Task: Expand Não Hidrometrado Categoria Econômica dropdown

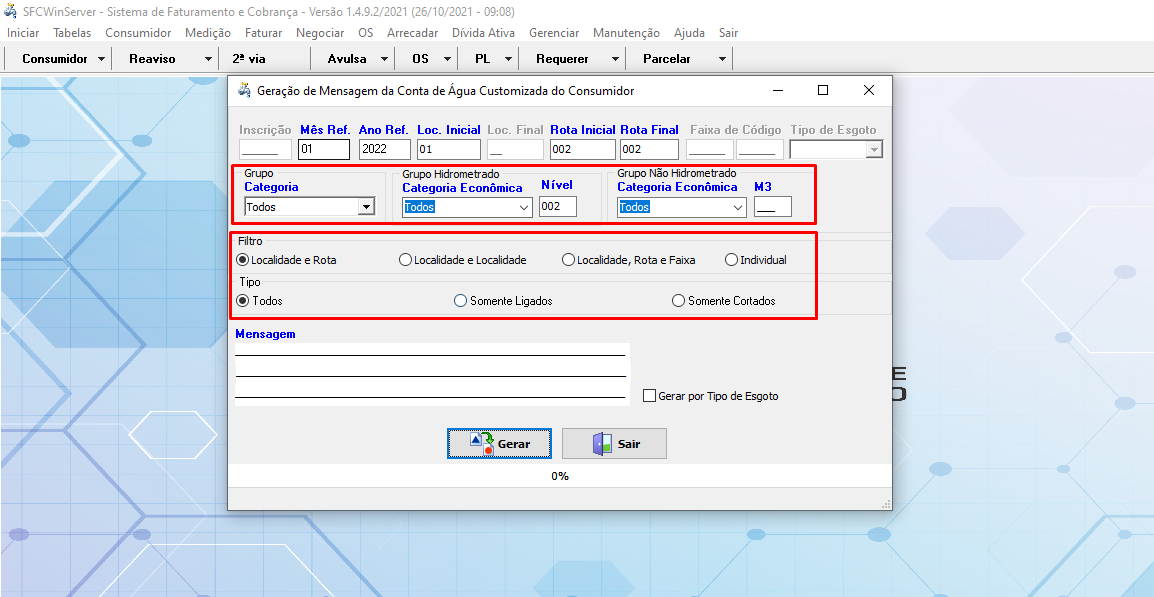Action: pyautogui.click(x=738, y=207)
